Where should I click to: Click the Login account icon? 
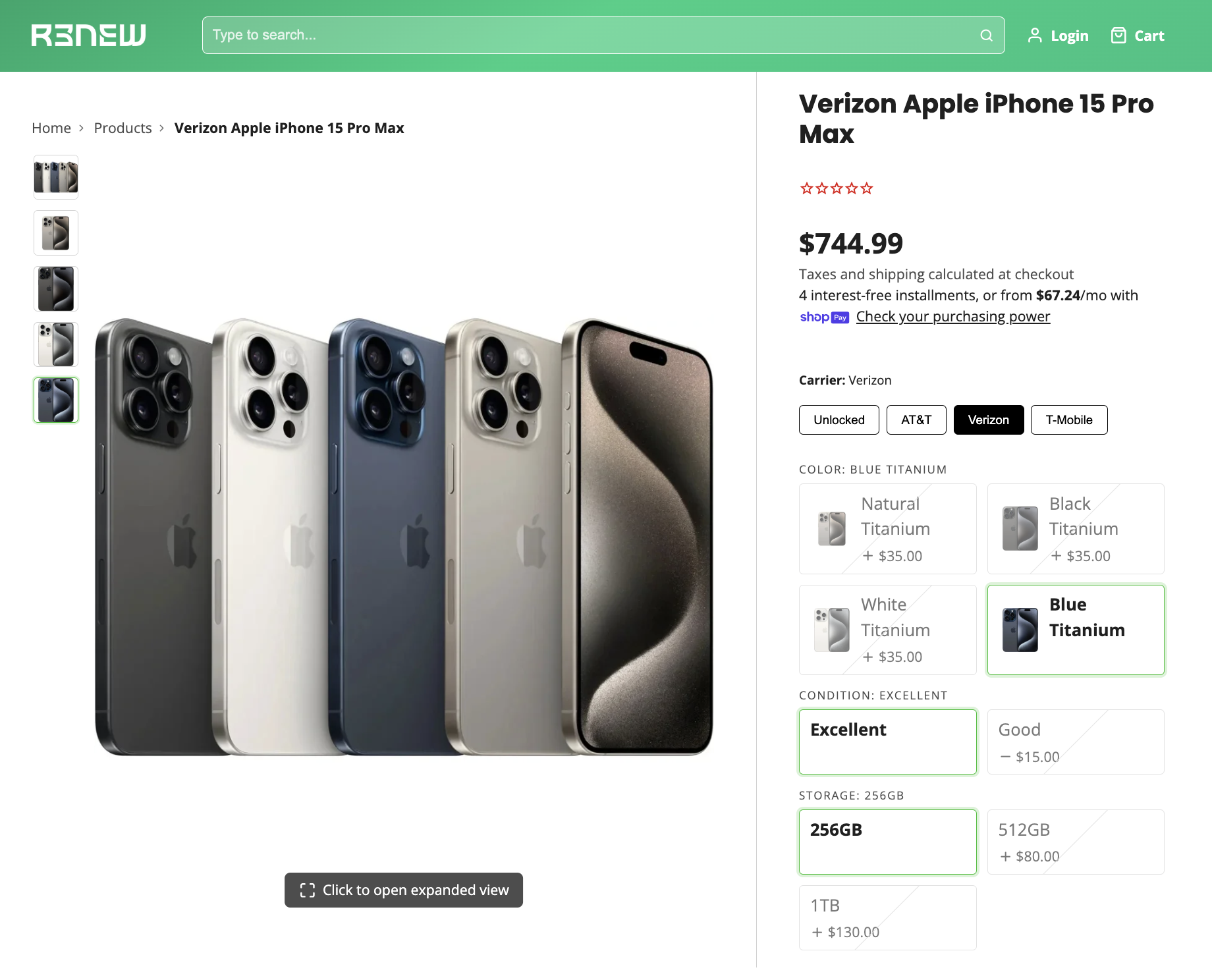point(1035,36)
